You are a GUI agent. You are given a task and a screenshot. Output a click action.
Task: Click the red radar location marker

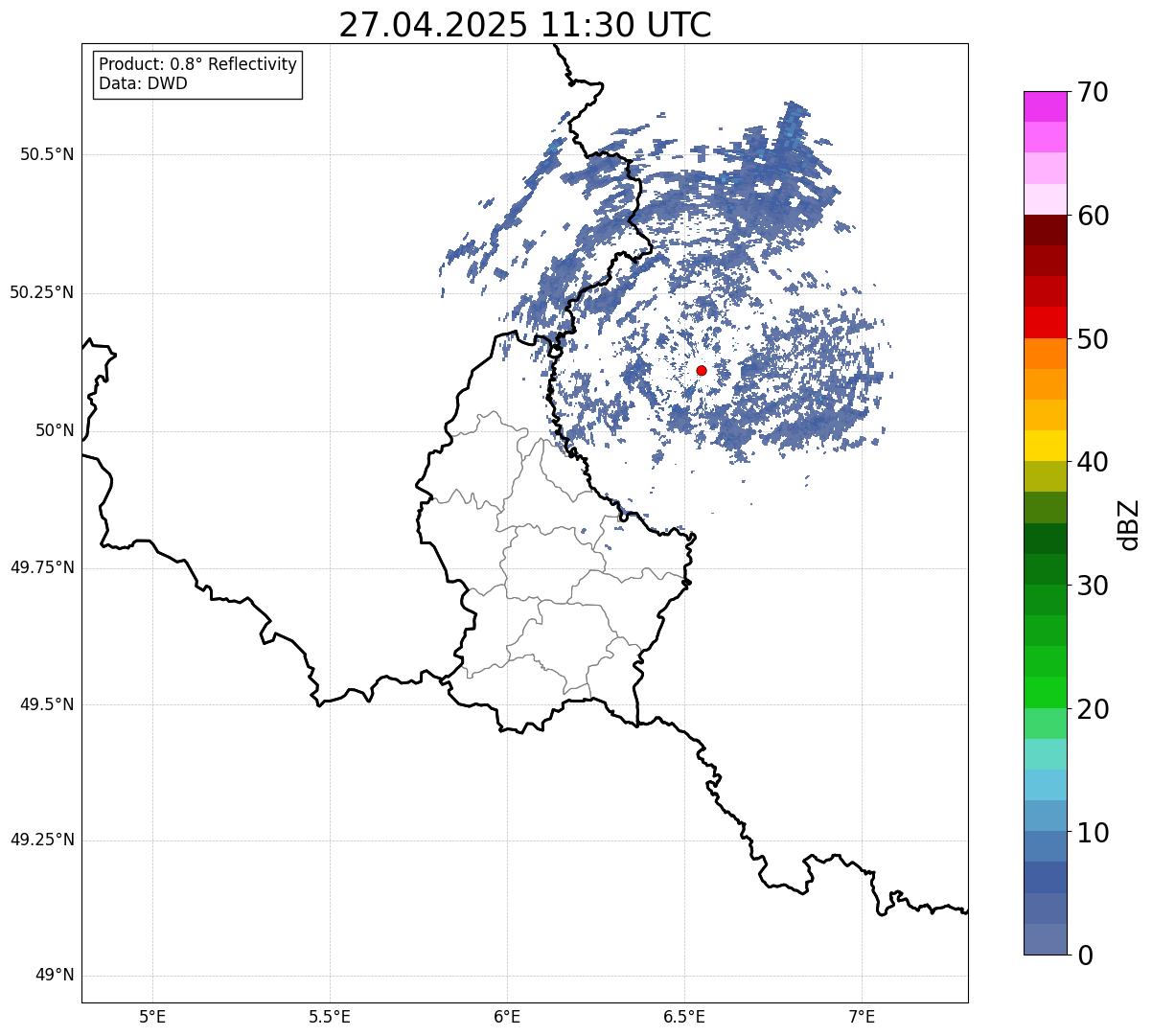[x=702, y=370]
